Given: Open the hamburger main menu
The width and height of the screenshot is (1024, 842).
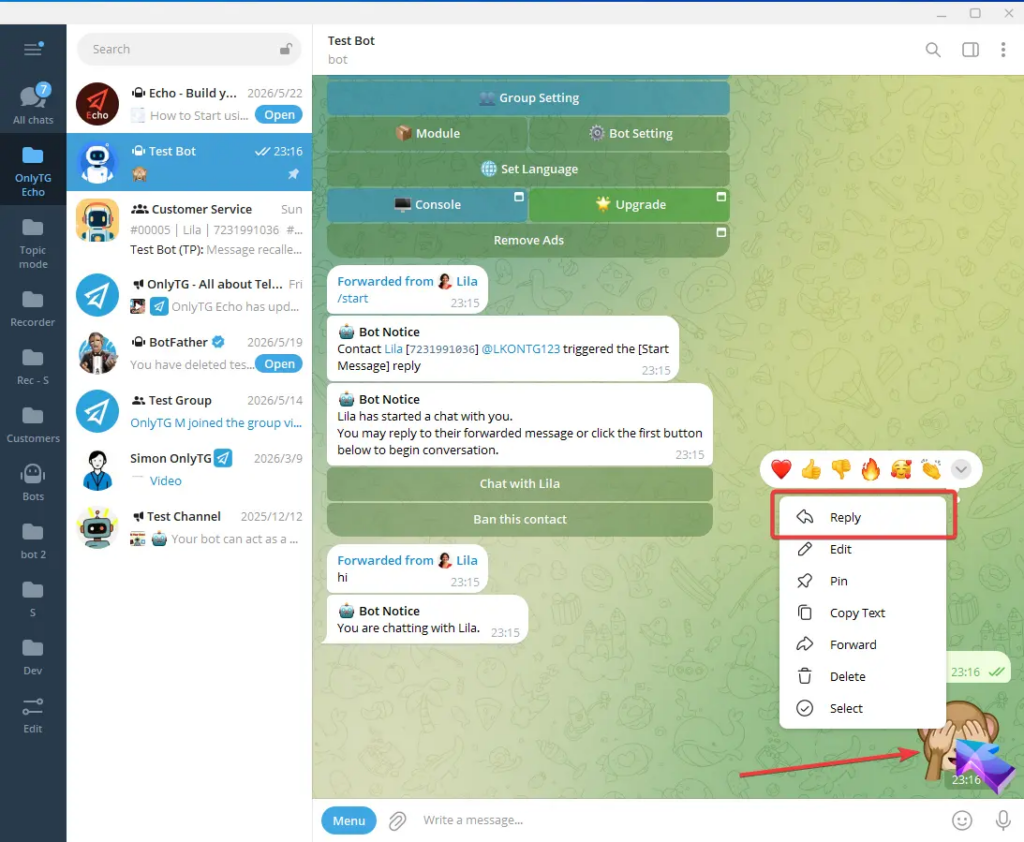Looking at the screenshot, I should coord(33,49).
